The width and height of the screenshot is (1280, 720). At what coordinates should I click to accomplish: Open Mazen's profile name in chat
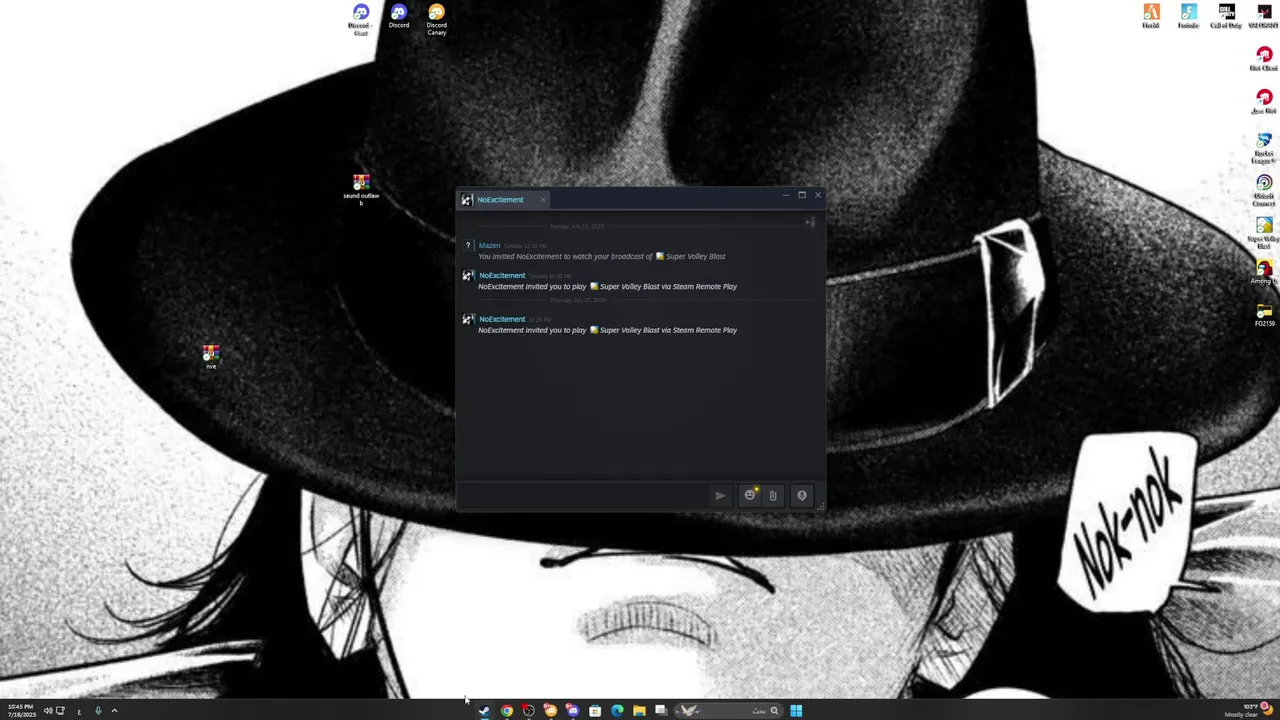[489, 245]
